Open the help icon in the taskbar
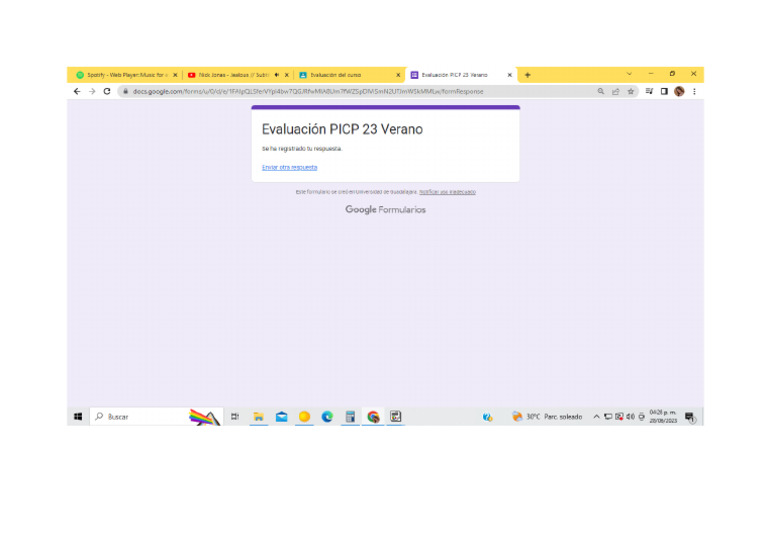The height and width of the screenshot is (544, 768). point(487,417)
